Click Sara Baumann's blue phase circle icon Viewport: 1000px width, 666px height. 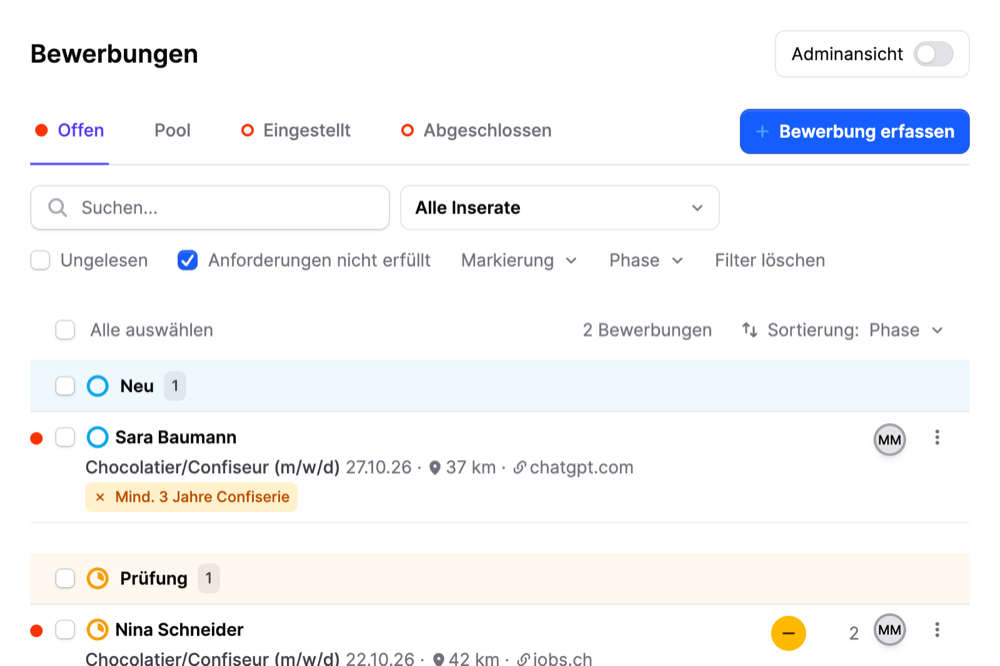coord(98,438)
